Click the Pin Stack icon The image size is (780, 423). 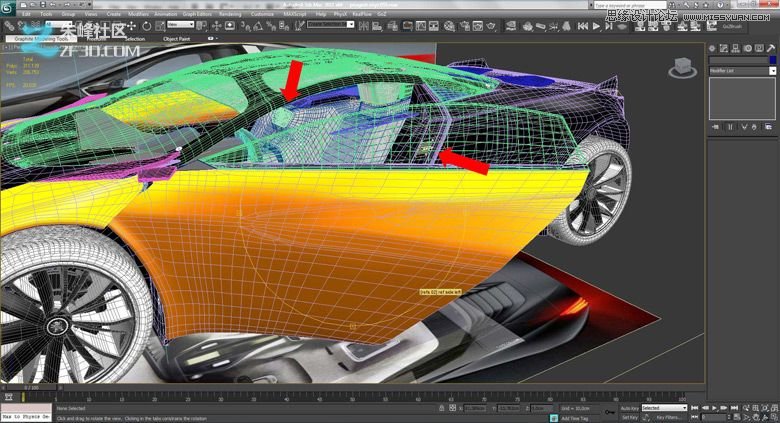tap(716, 127)
